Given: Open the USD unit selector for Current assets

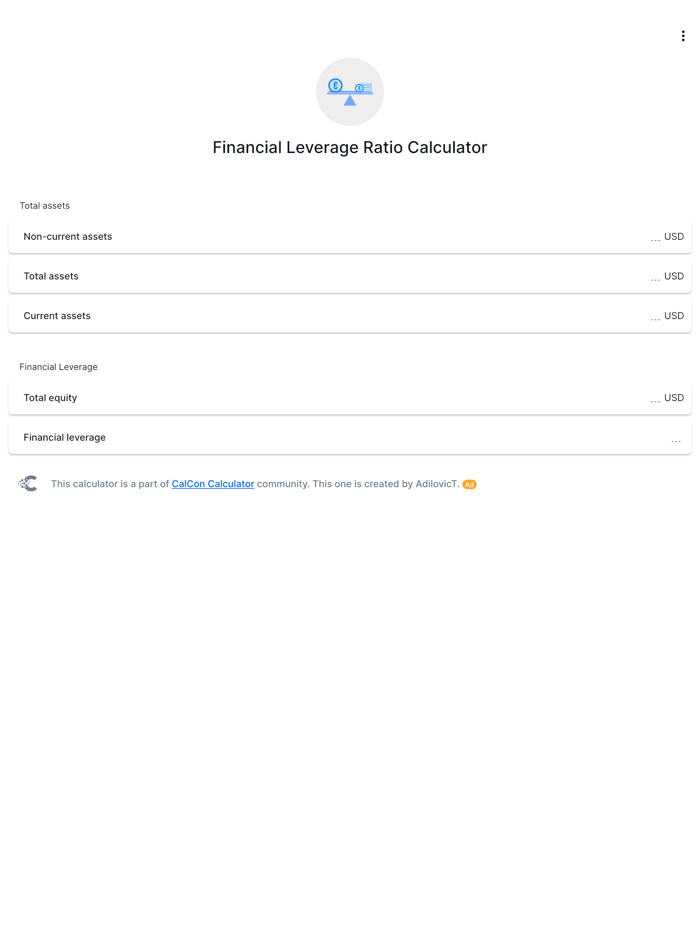Looking at the screenshot, I should (x=674, y=315).
